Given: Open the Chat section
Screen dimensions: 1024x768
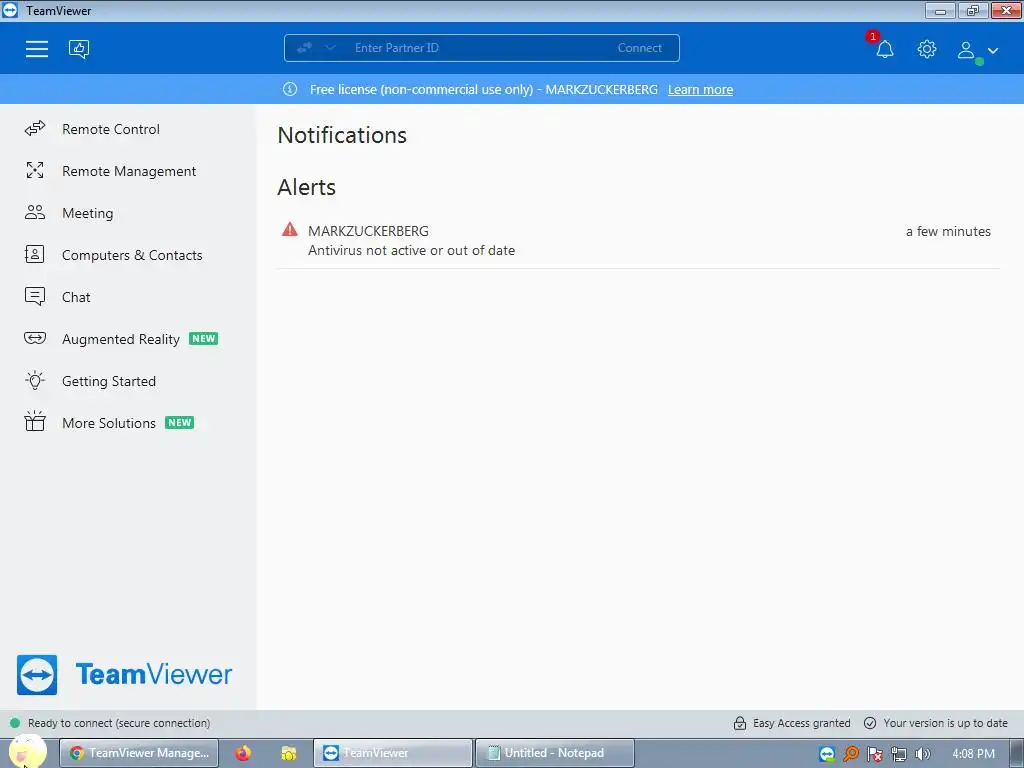Looking at the screenshot, I should tap(76, 297).
